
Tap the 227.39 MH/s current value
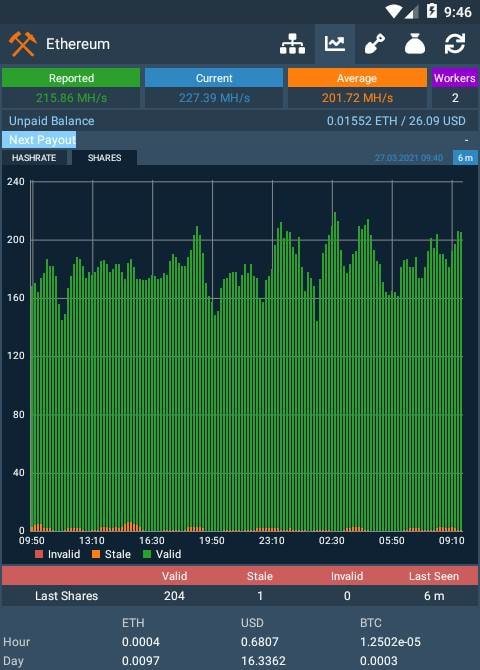tap(214, 98)
